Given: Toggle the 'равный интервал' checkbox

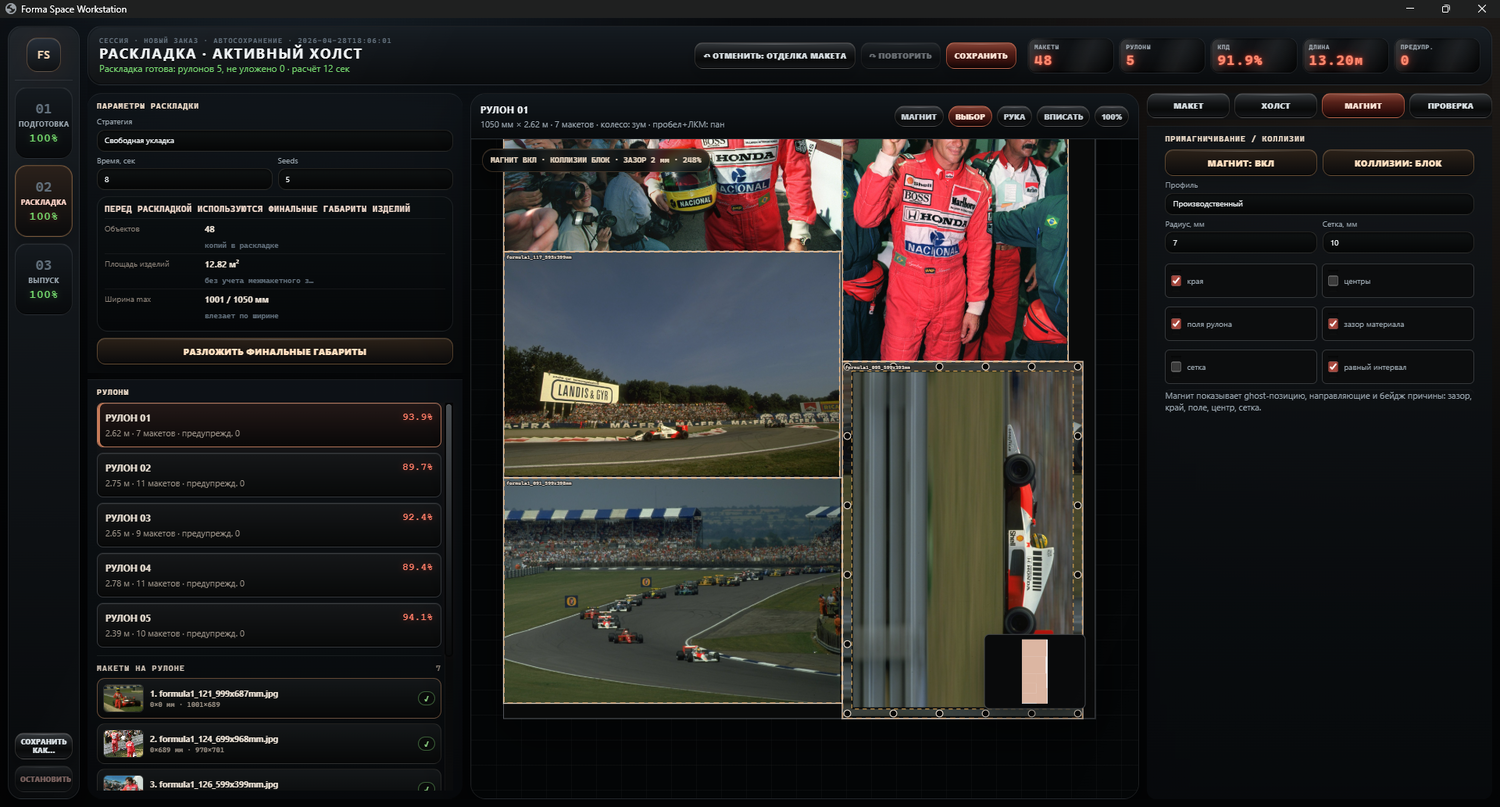Looking at the screenshot, I should (x=1333, y=367).
